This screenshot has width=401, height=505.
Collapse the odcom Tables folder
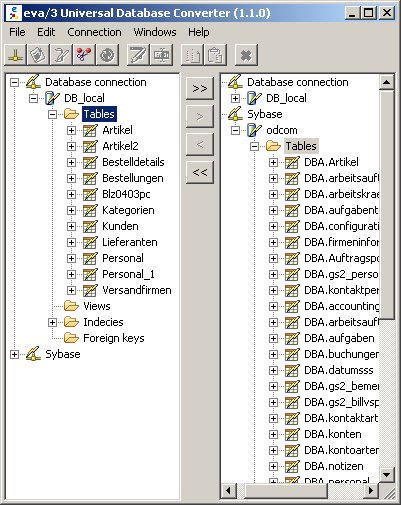[x=254, y=146]
